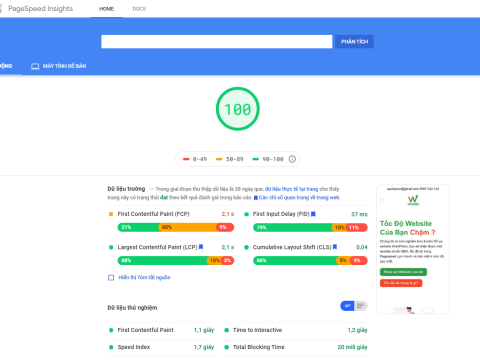Click the orange 50-89 legend marker
The height and width of the screenshot is (360, 480).
(x=219, y=159)
